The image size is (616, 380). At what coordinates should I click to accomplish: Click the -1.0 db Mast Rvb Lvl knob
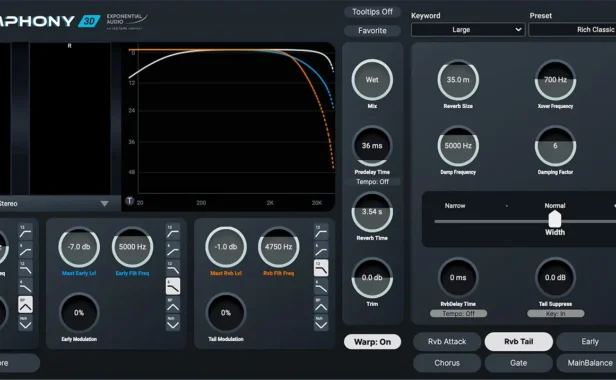click(226, 247)
